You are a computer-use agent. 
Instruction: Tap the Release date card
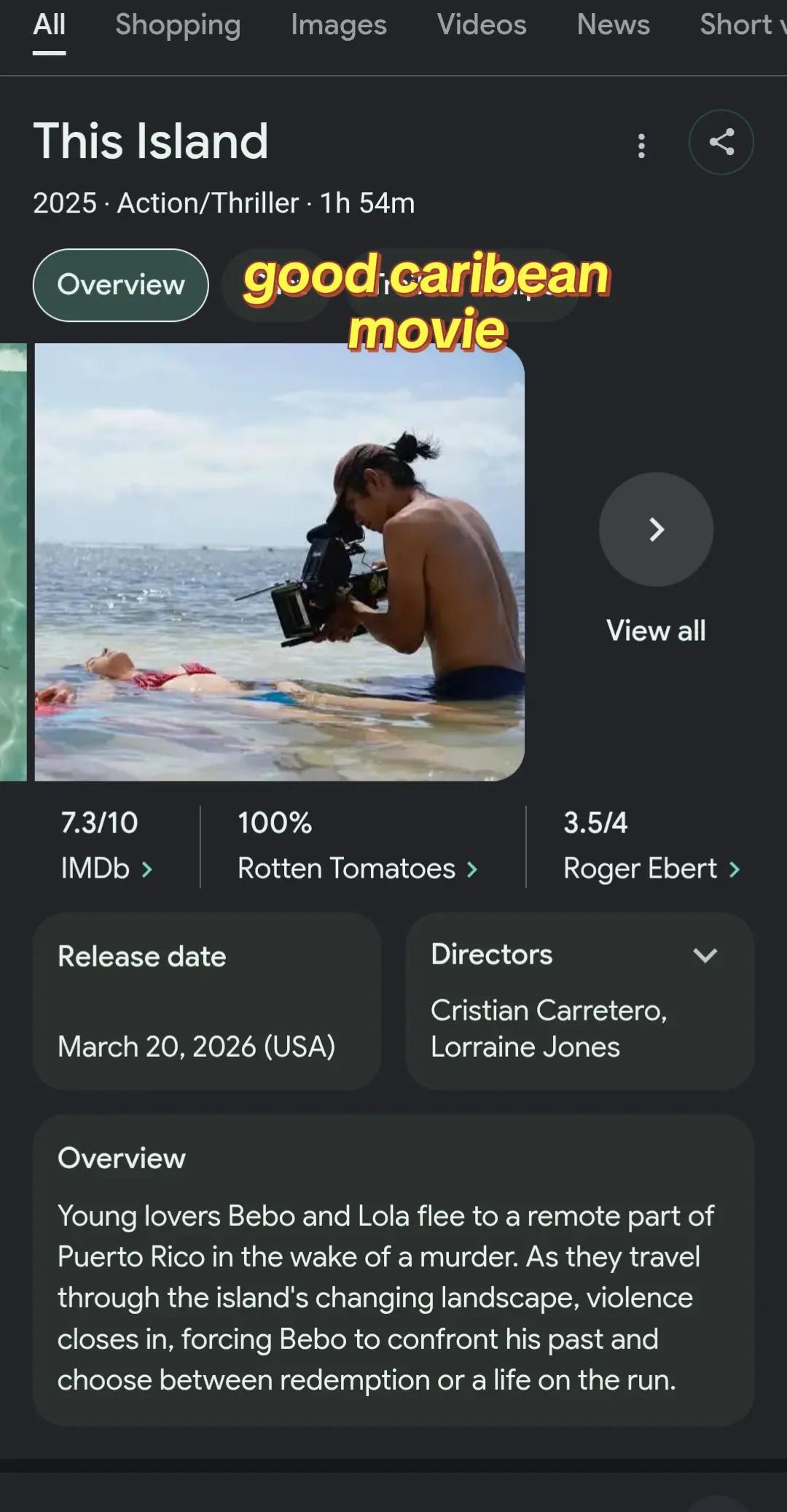coord(207,1001)
